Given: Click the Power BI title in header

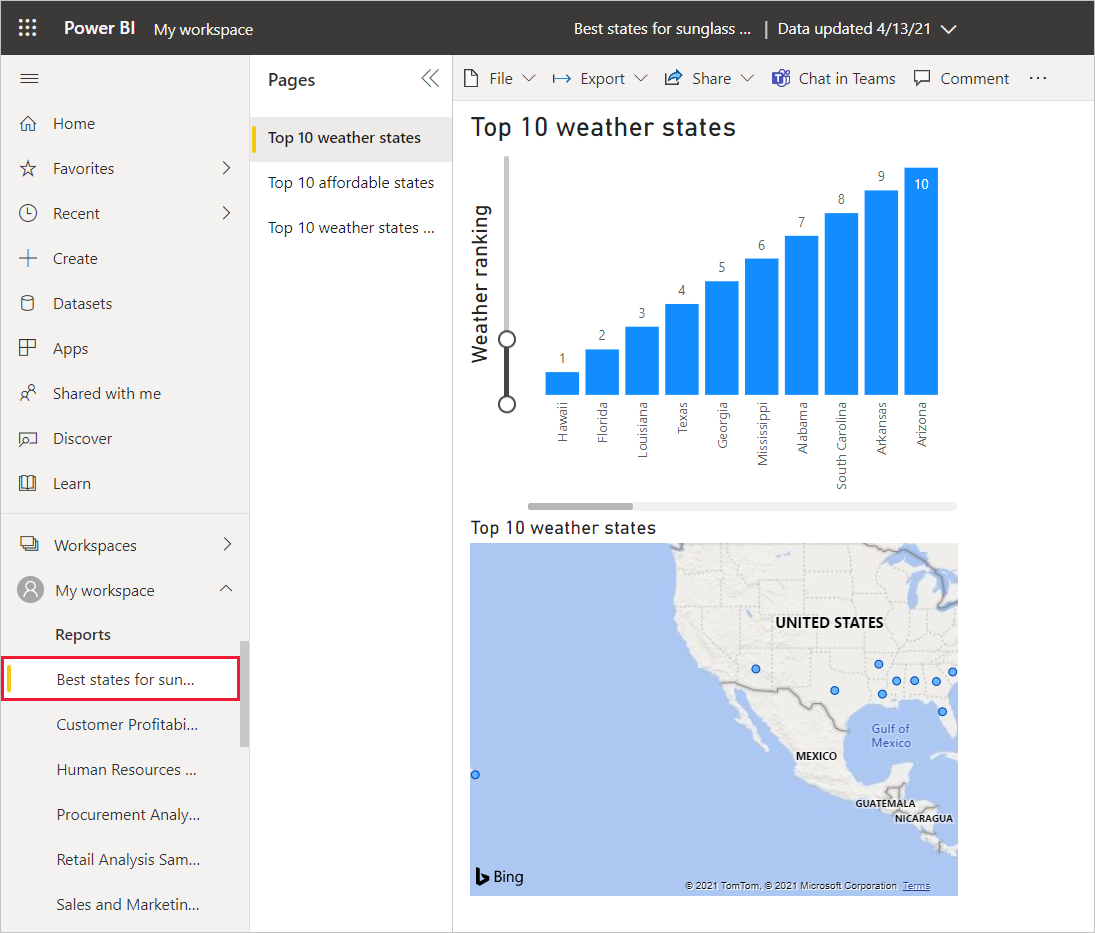Looking at the screenshot, I should [x=99, y=28].
